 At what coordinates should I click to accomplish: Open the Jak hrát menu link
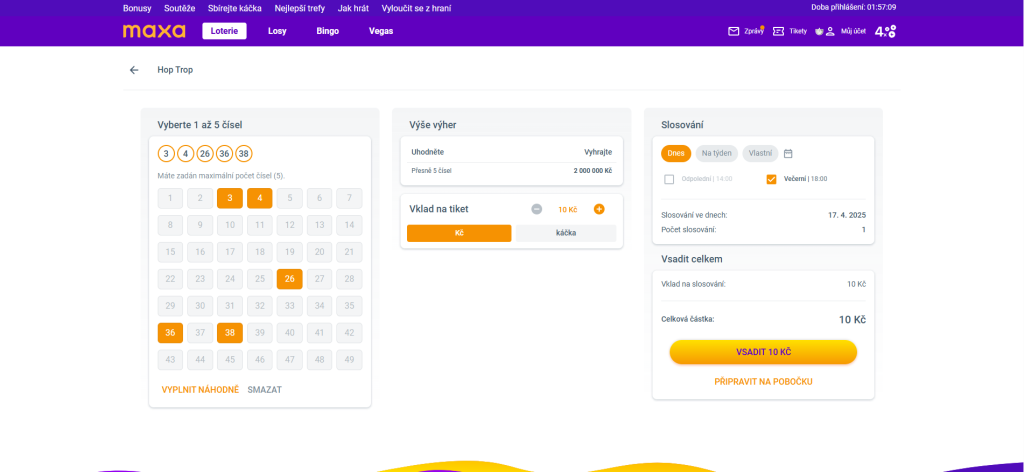point(353,8)
